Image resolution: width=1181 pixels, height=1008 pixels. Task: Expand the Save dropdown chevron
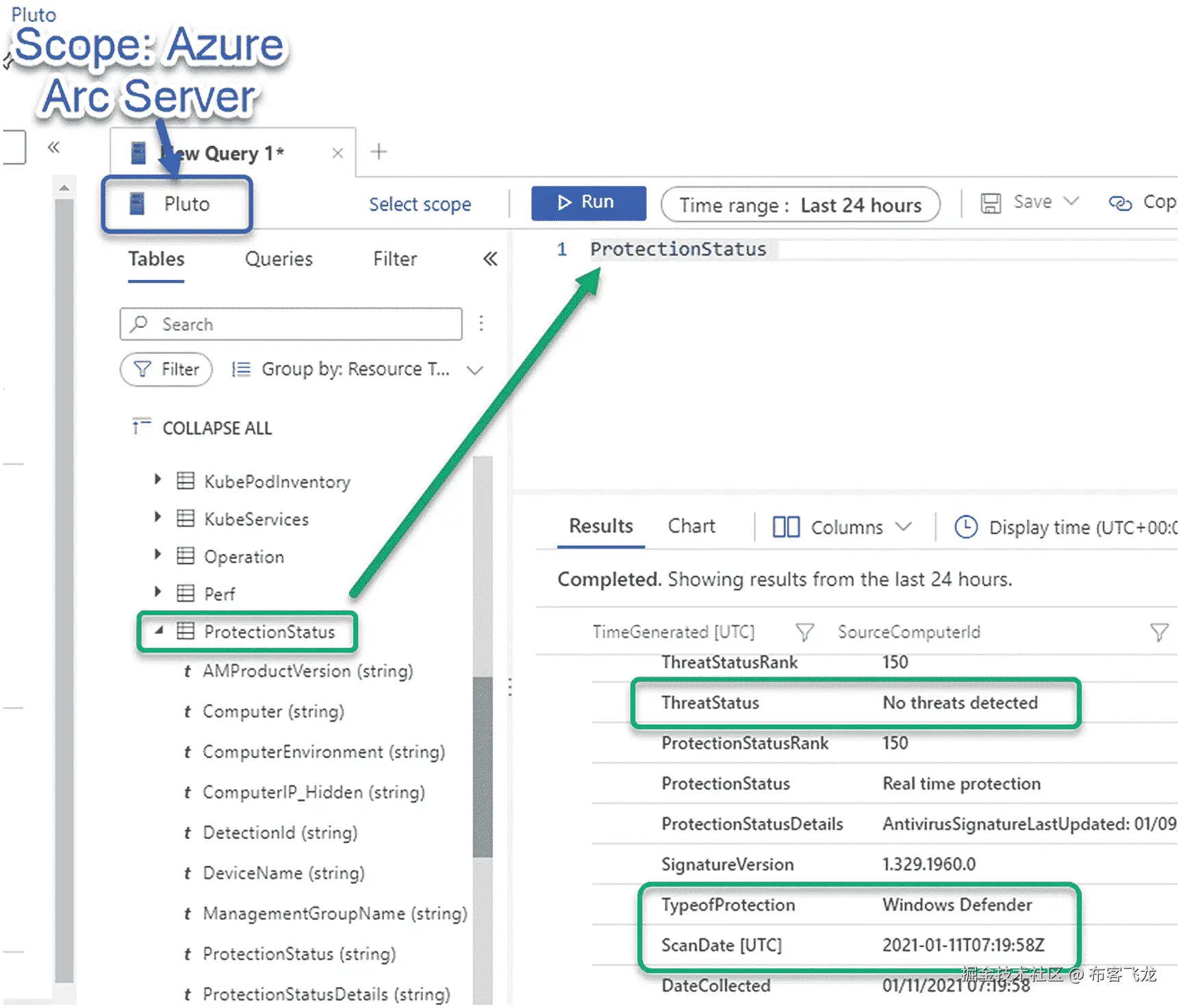pyautogui.click(x=1071, y=201)
